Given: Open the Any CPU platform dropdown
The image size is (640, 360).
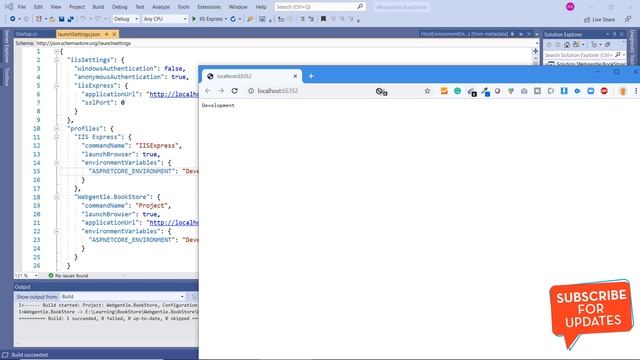Looking at the screenshot, I should click(x=165, y=19).
